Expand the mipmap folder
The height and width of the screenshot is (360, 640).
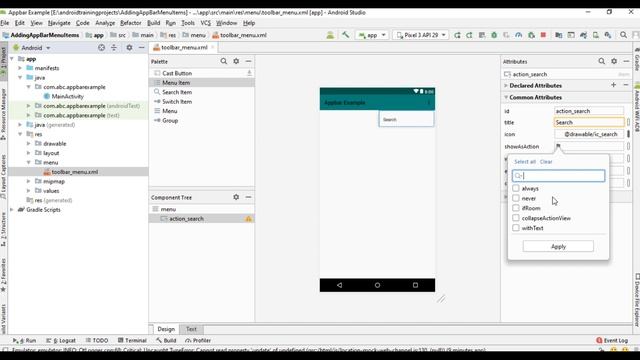click(29, 181)
